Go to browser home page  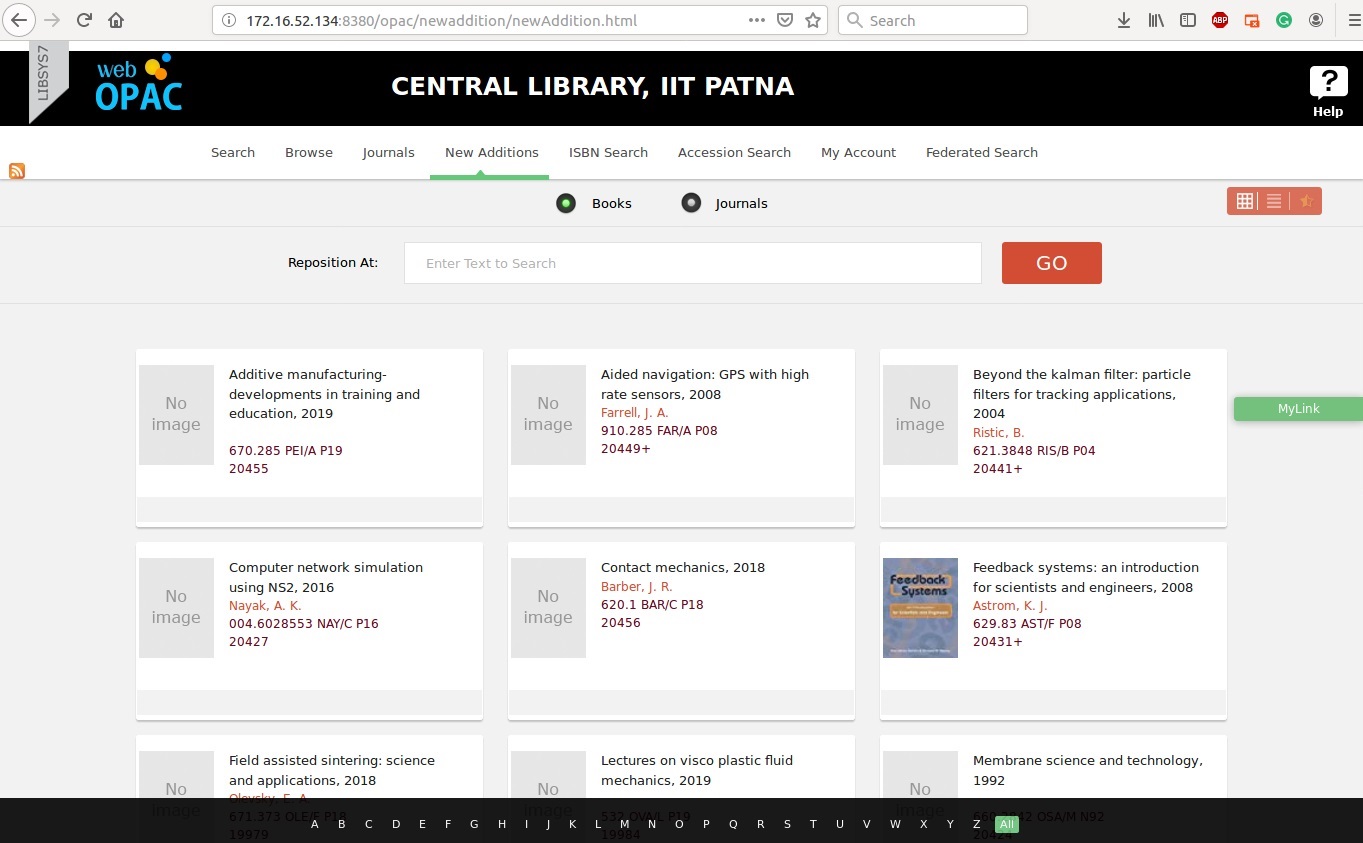pos(116,20)
